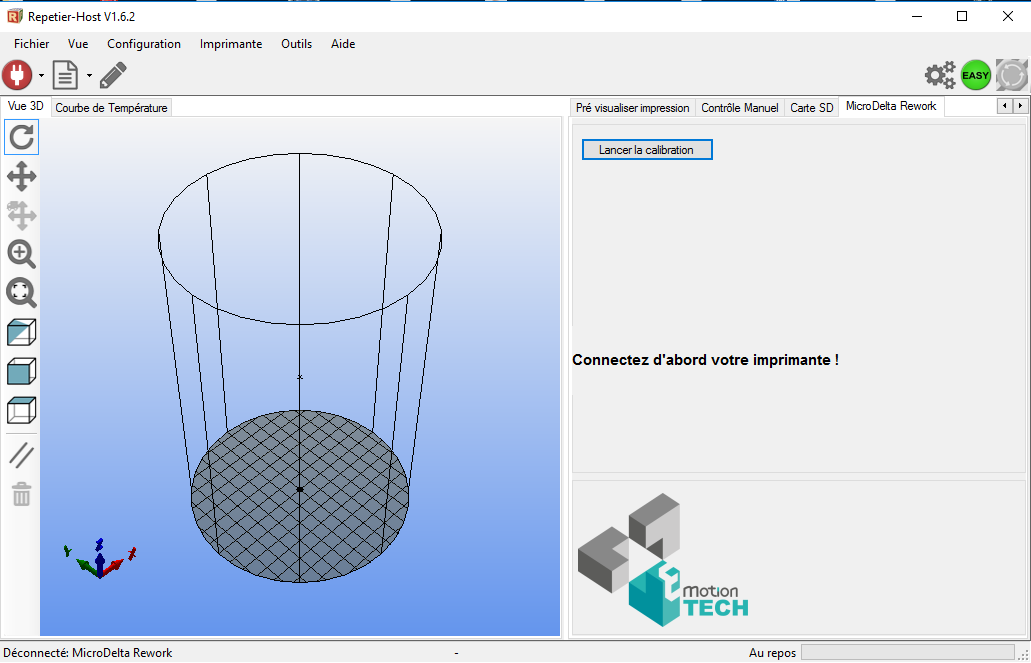
Task: Open the Vue menu
Action: pyautogui.click(x=78, y=44)
